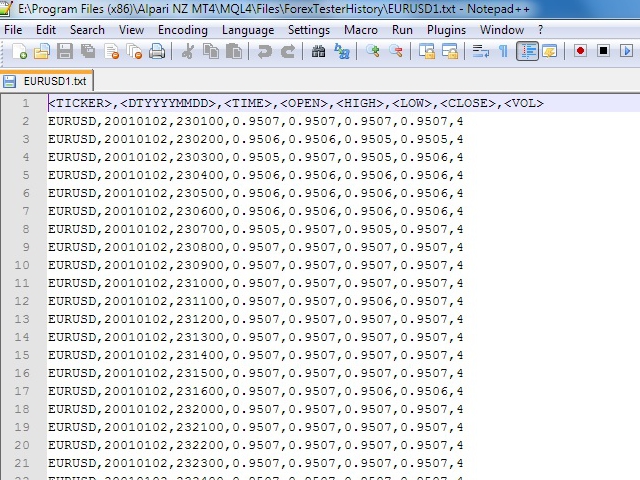Toggle word wrap icon
640x480 pixels.
480,51
